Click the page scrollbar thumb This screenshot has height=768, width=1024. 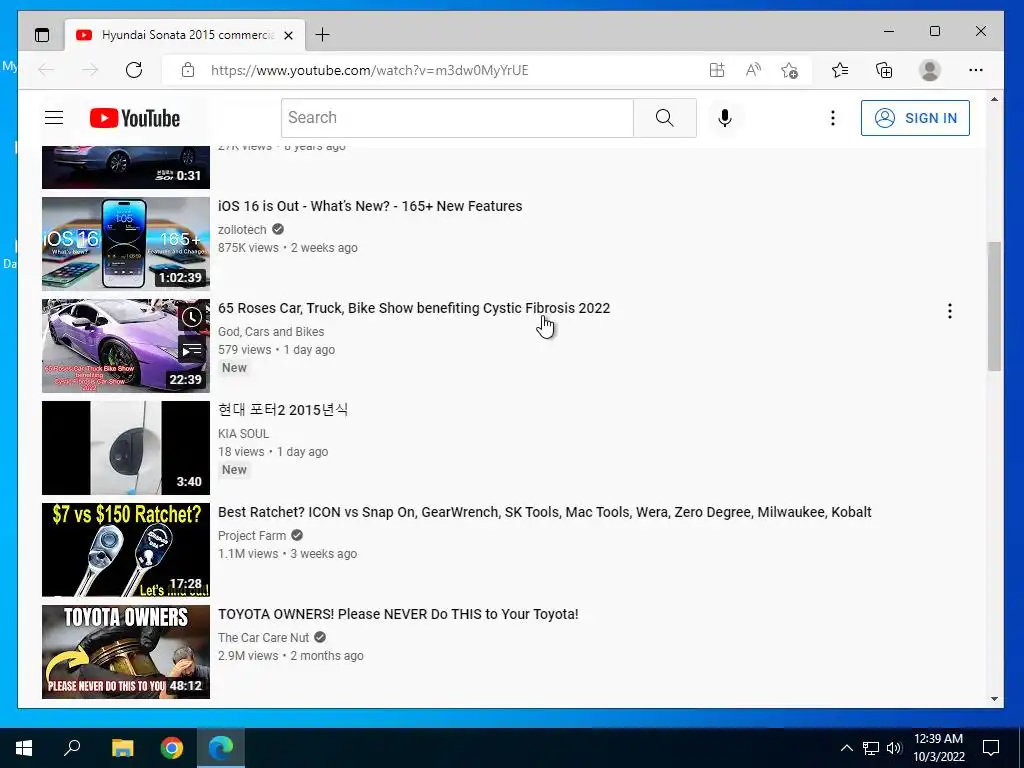994,306
